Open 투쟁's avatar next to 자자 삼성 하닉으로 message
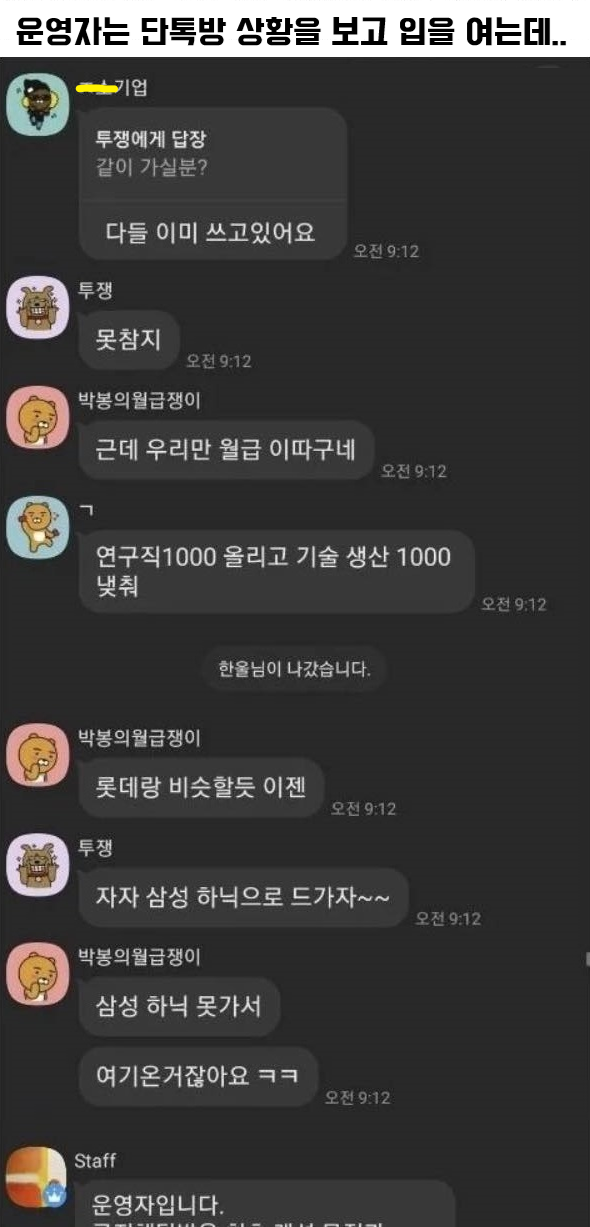This screenshot has width=590, height=1227. click(37, 865)
